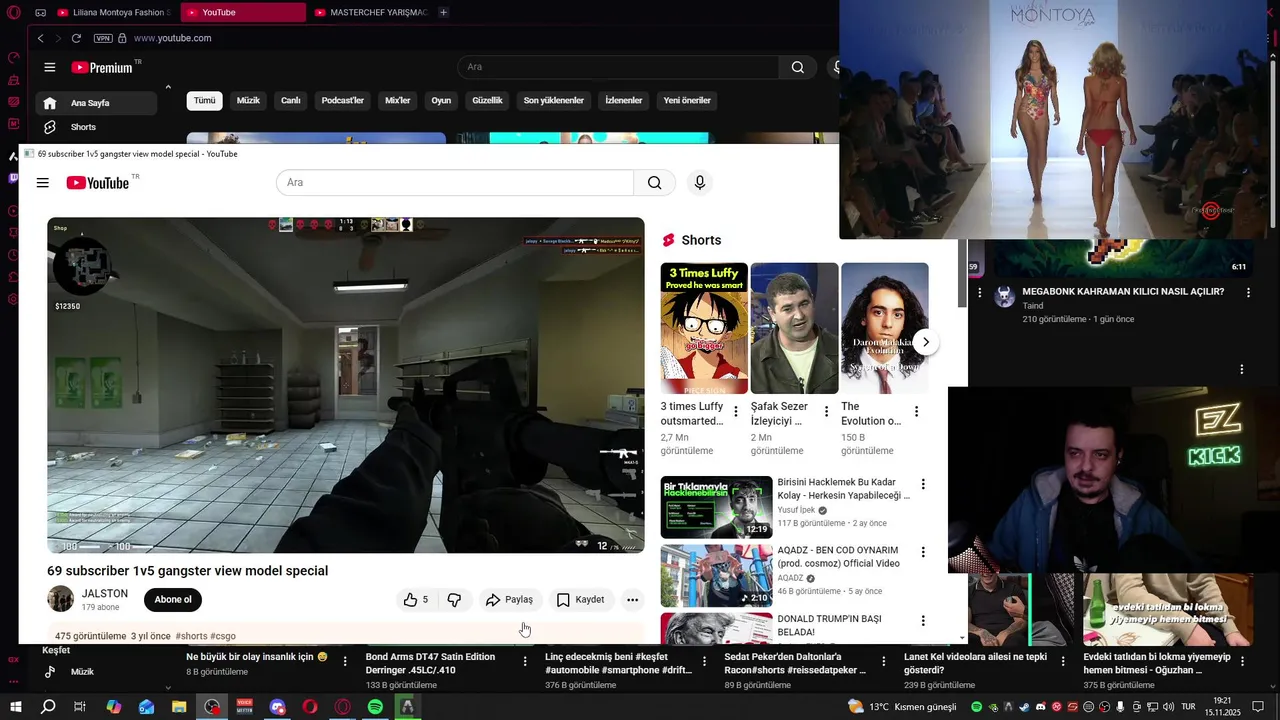Image resolution: width=1280 pixels, height=720 pixels.
Task: Select the Podcast'ler filter chip
Action: pyautogui.click(x=343, y=100)
